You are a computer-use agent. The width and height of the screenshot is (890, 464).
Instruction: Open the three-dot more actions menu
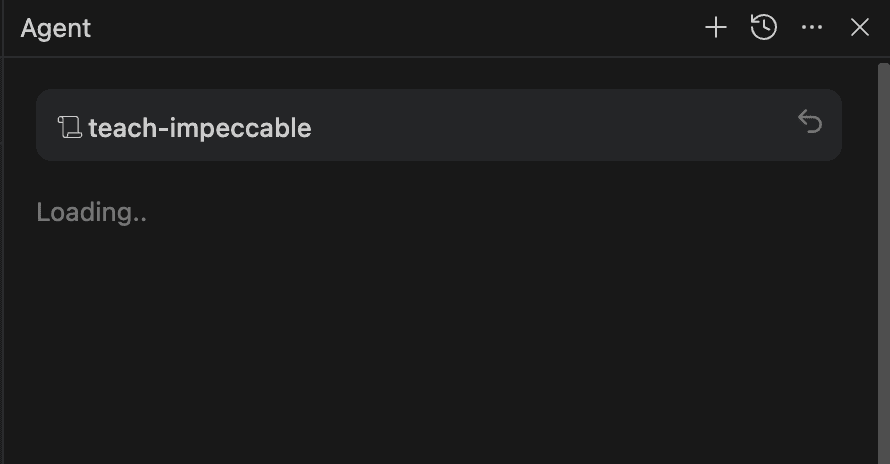click(812, 28)
